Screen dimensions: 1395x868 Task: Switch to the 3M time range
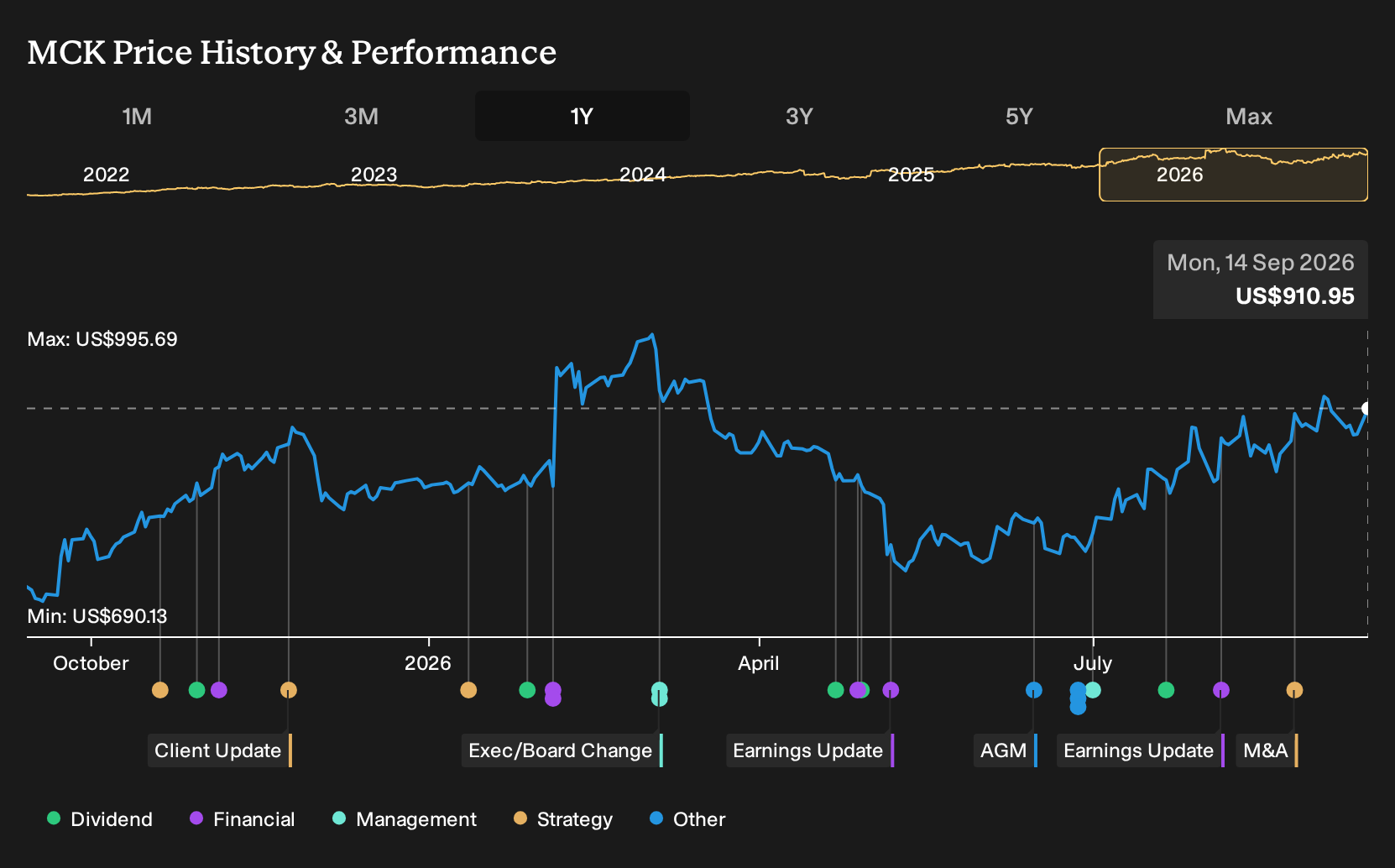click(361, 116)
